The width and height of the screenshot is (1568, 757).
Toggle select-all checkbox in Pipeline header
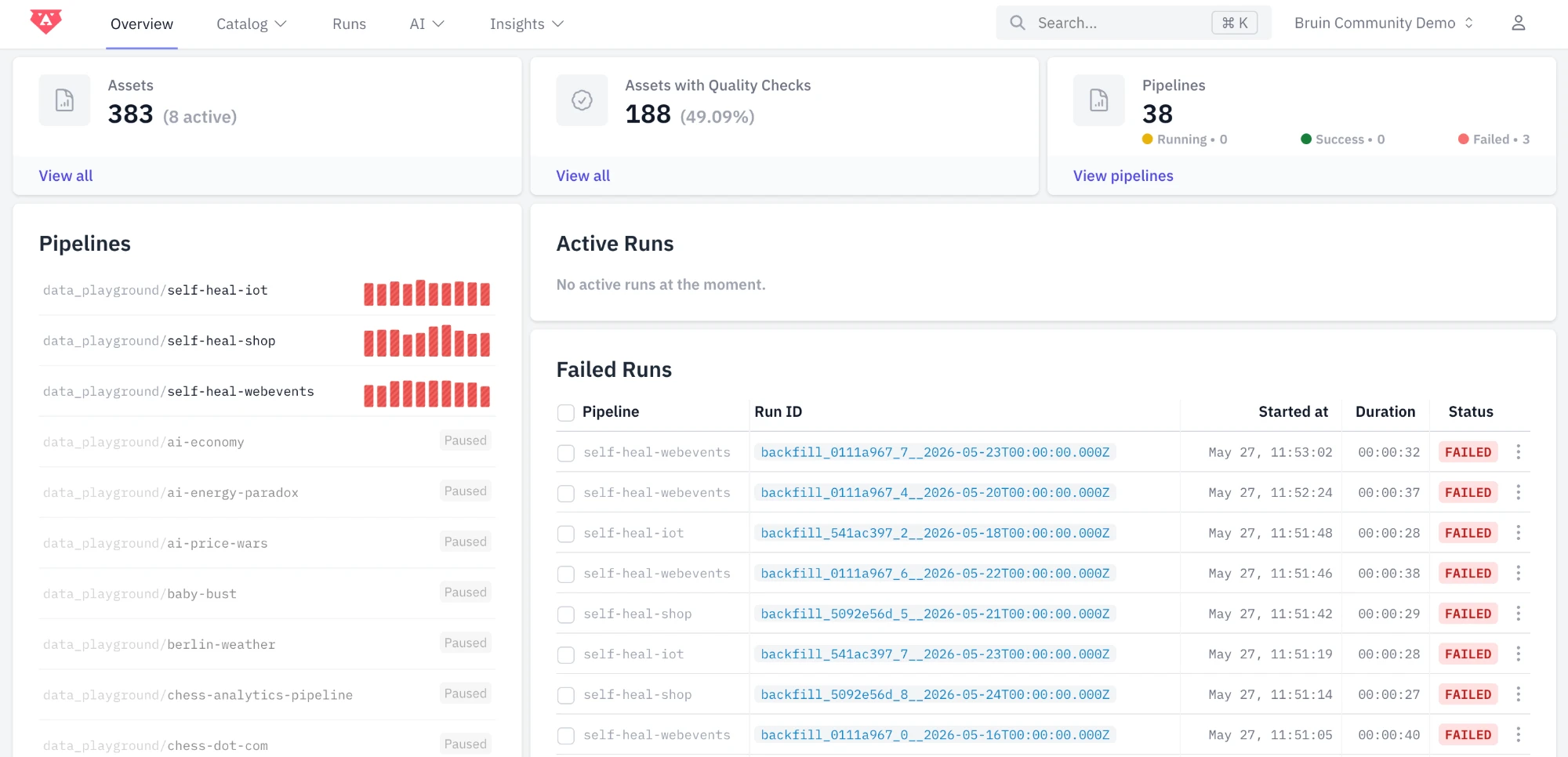pyautogui.click(x=566, y=412)
